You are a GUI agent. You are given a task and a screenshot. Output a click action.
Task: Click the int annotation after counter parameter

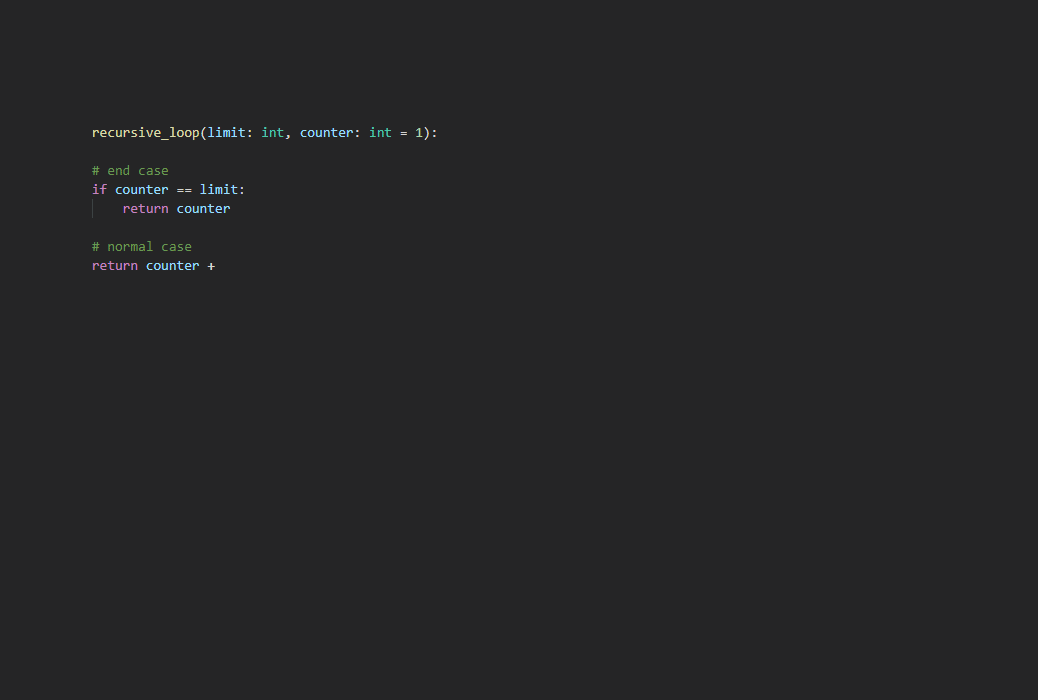(380, 133)
